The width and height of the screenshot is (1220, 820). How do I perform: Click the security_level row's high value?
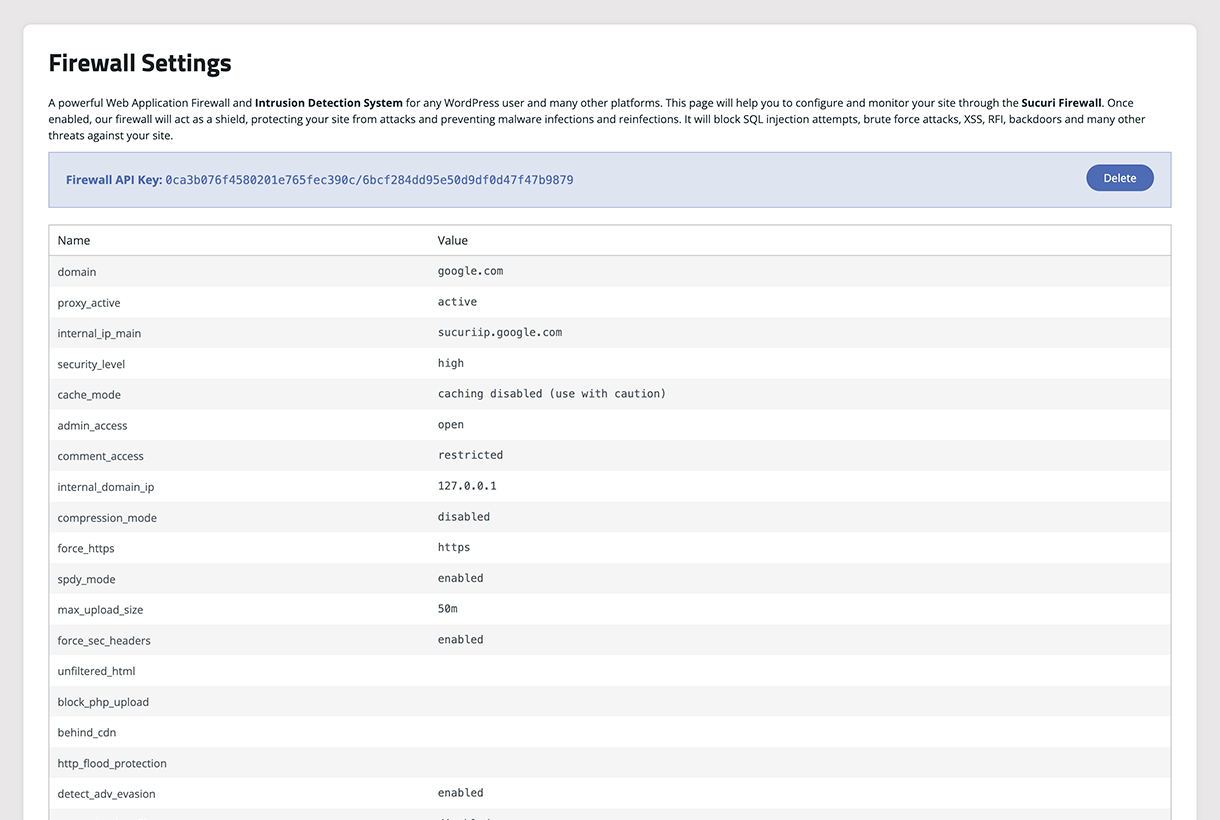(451, 363)
